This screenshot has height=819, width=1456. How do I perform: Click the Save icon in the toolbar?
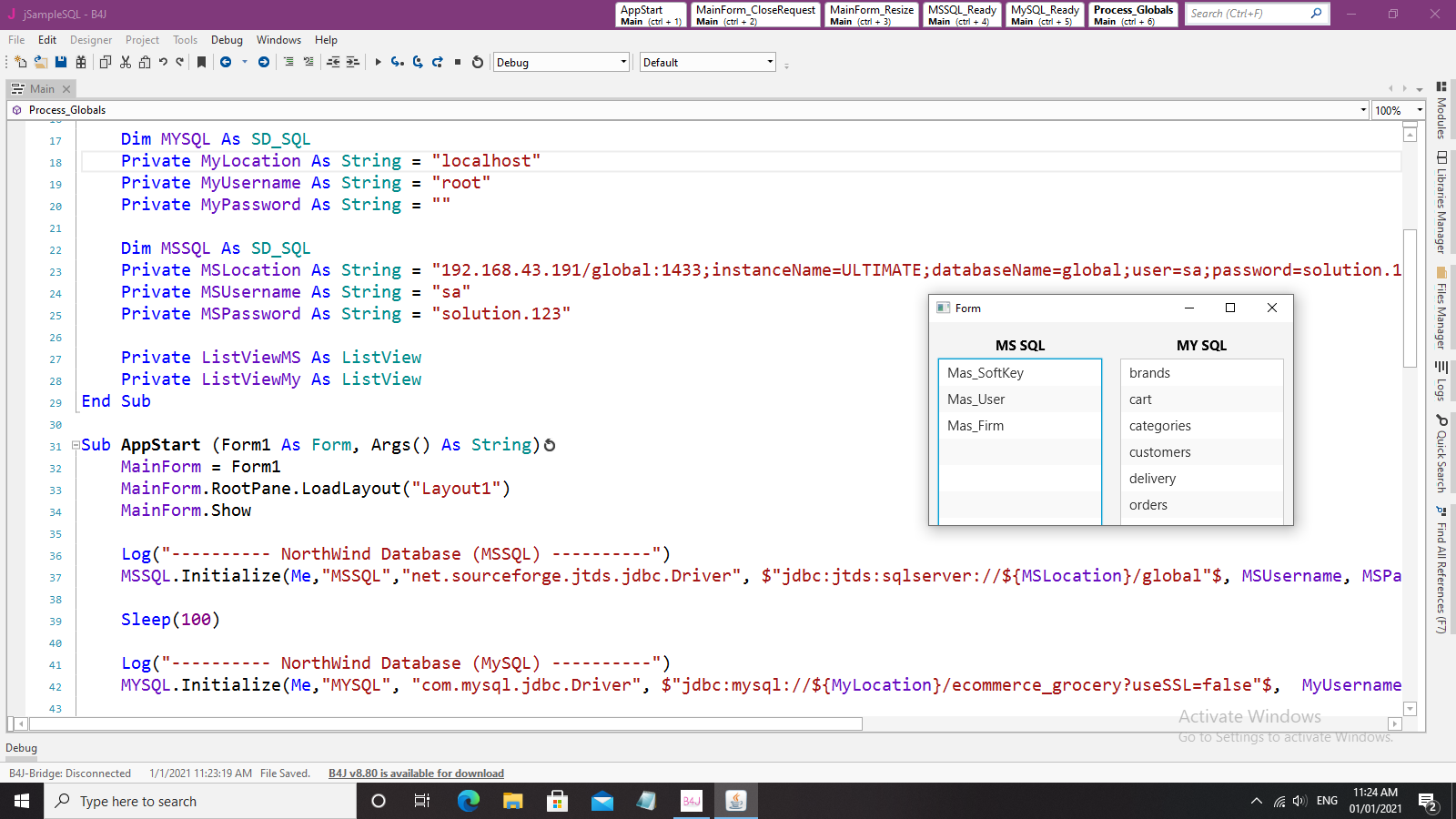coord(61,62)
